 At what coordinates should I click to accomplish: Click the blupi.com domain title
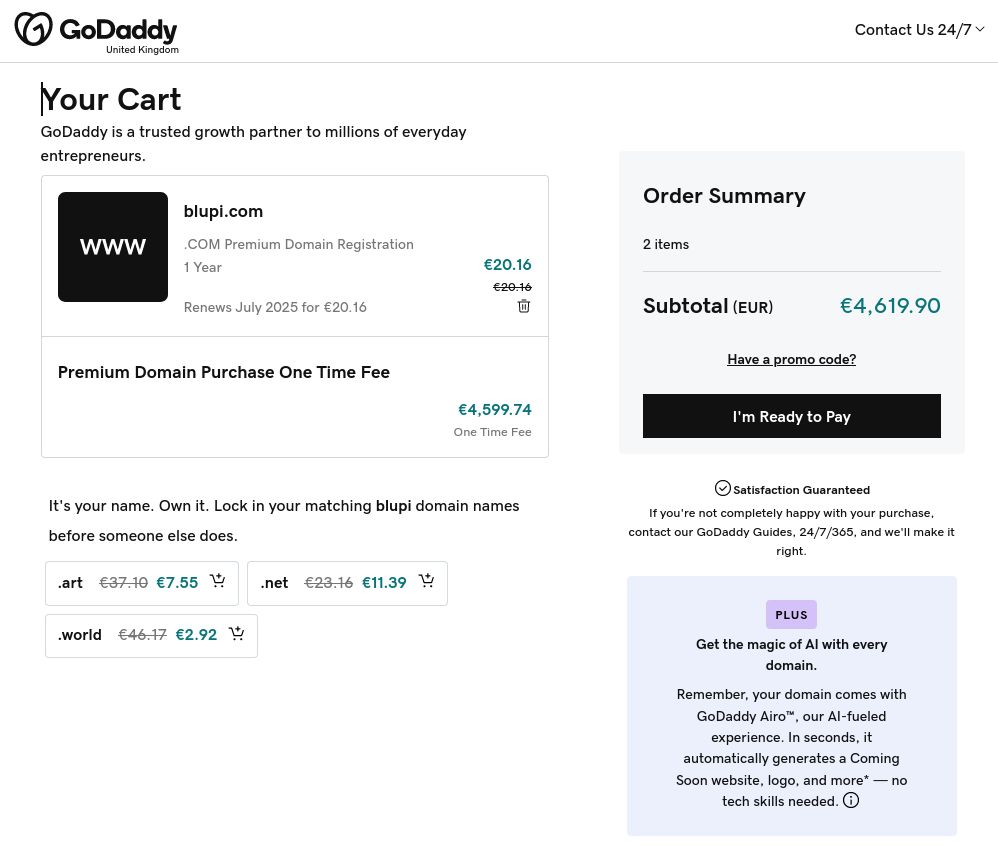click(x=223, y=211)
